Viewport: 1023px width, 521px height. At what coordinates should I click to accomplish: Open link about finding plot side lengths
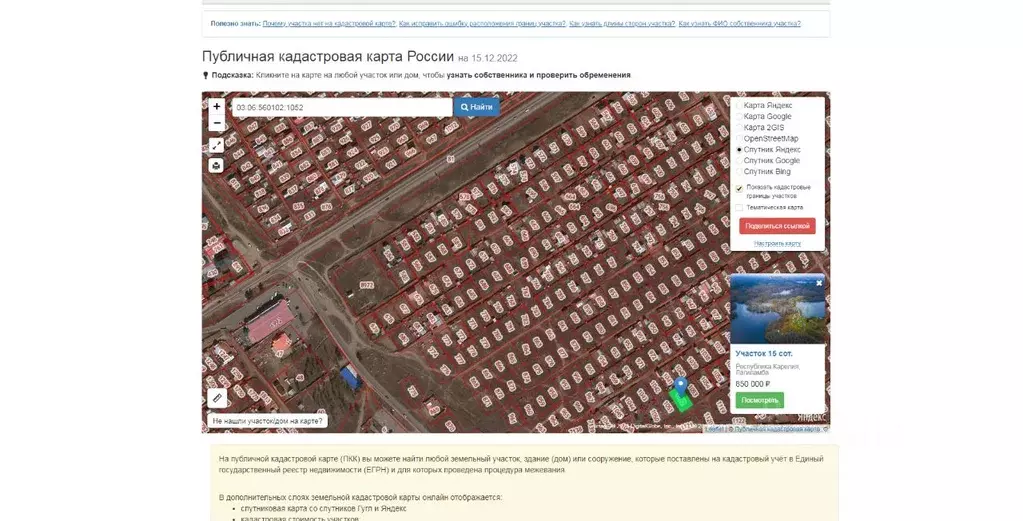[x=622, y=23]
